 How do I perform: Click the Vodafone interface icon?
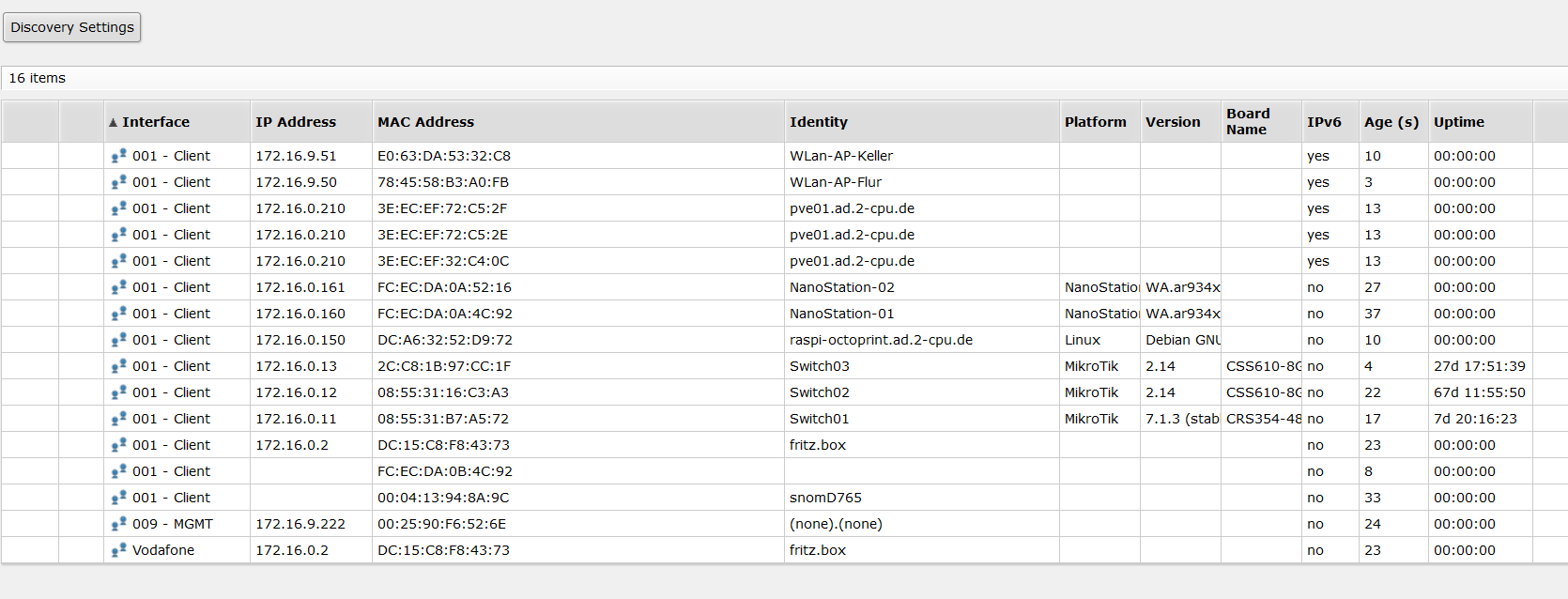click(118, 550)
